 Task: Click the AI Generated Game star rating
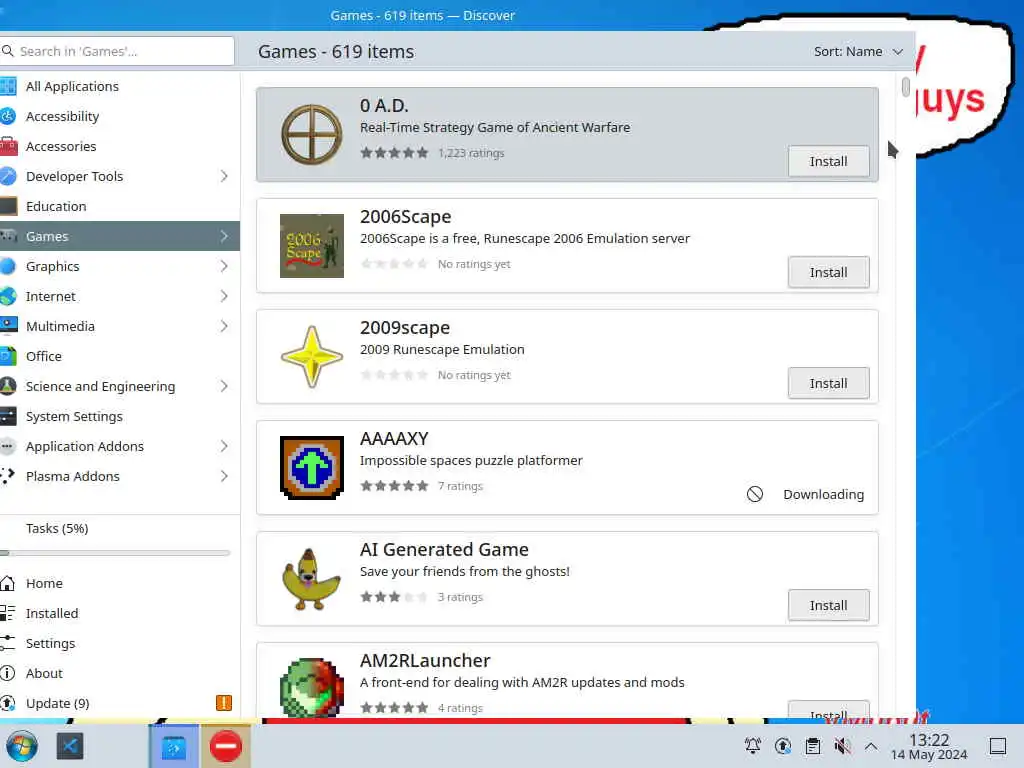click(394, 597)
